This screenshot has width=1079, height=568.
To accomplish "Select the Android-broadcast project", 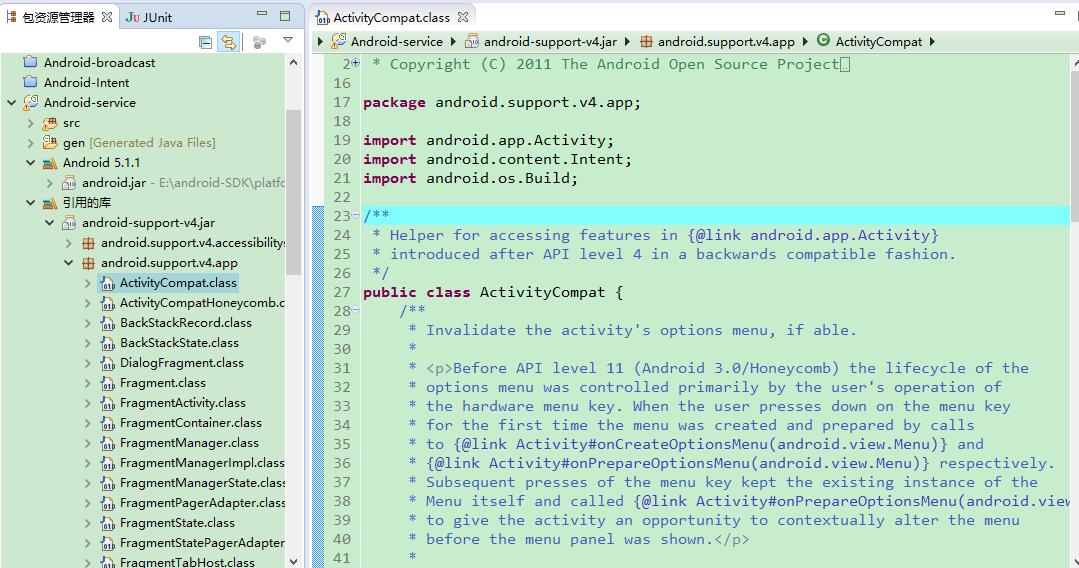I will [x=99, y=63].
